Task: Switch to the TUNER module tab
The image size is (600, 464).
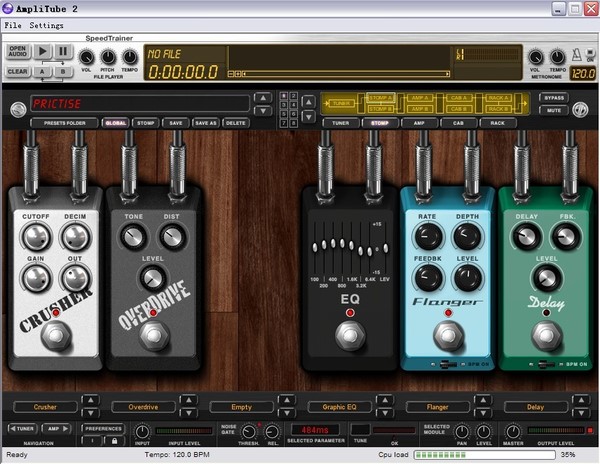Action: [x=341, y=123]
